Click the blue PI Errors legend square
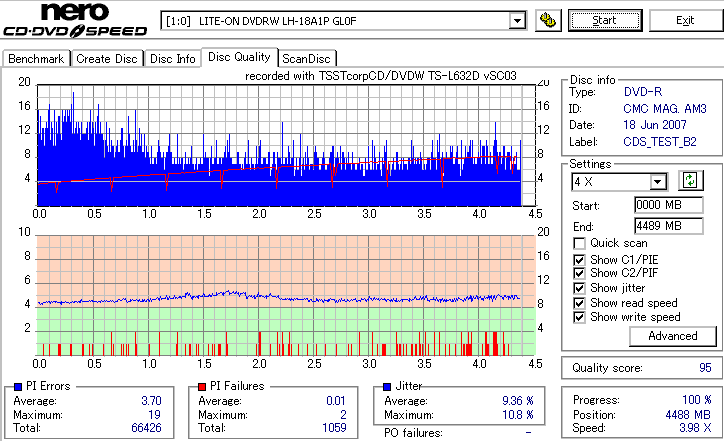This screenshot has width=724, height=441. (x=18, y=387)
